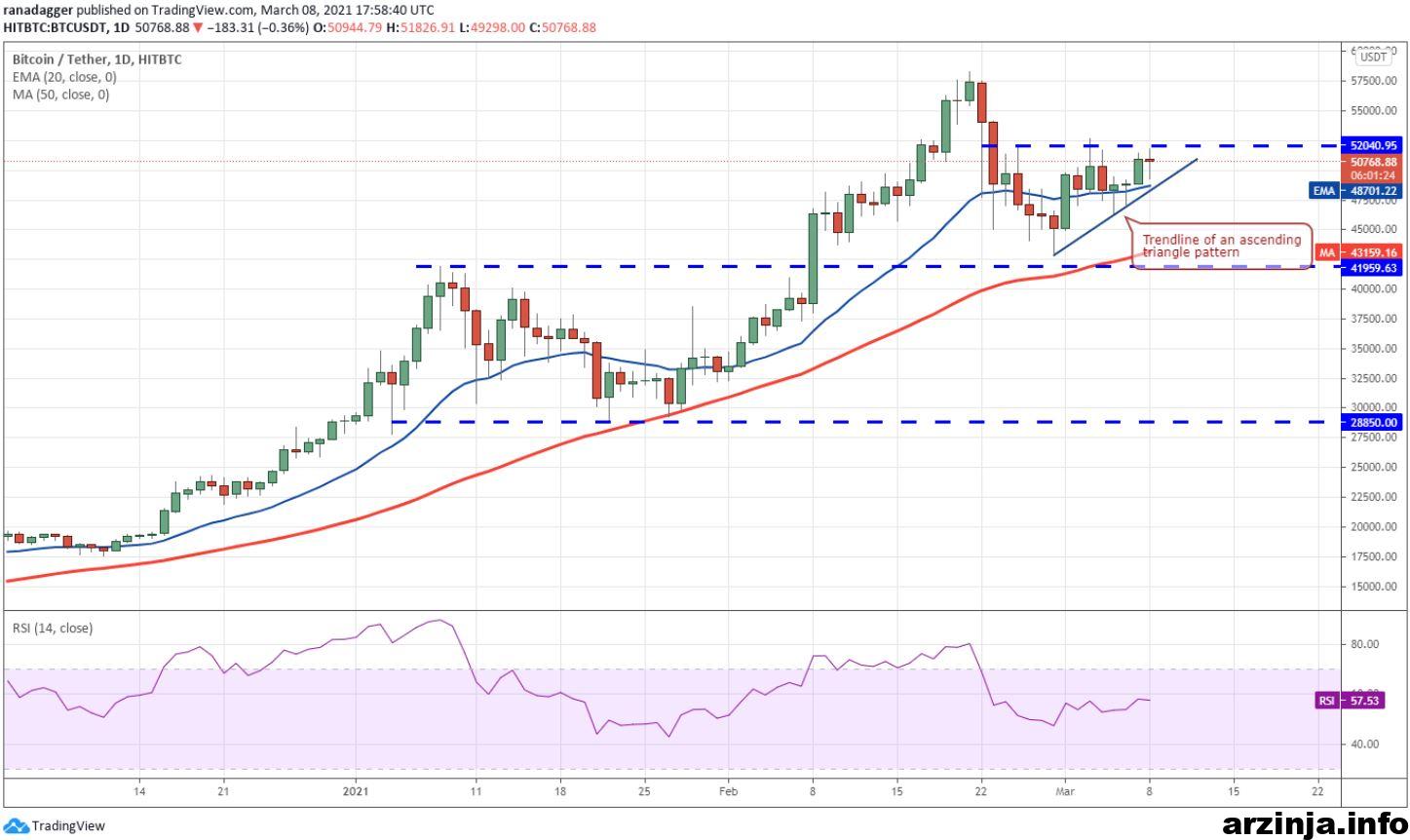
Task: Click the 55000.00 price axis tick
Action: (x=1374, y=111)
